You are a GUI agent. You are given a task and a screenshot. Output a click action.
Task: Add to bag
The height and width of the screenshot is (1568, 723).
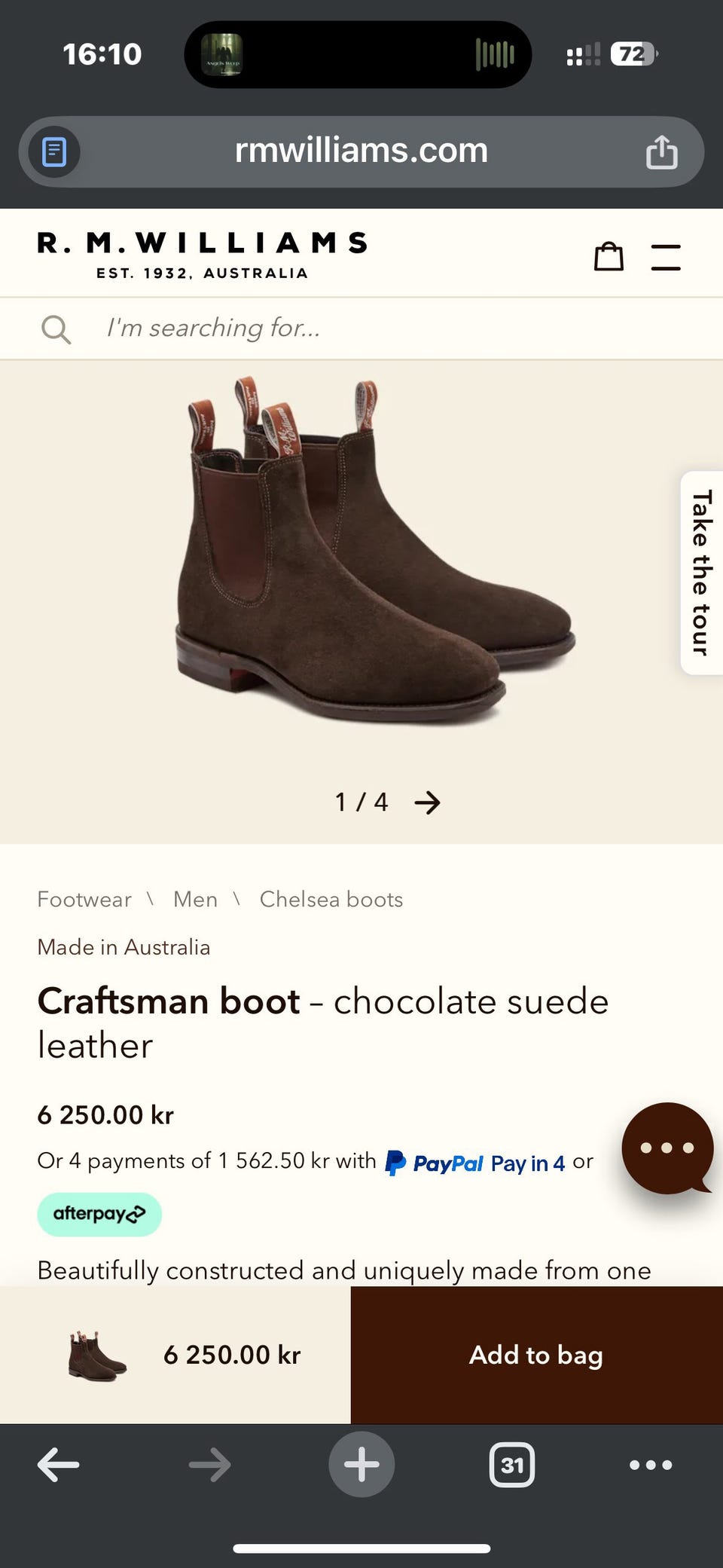click(x=536, y=1355)
